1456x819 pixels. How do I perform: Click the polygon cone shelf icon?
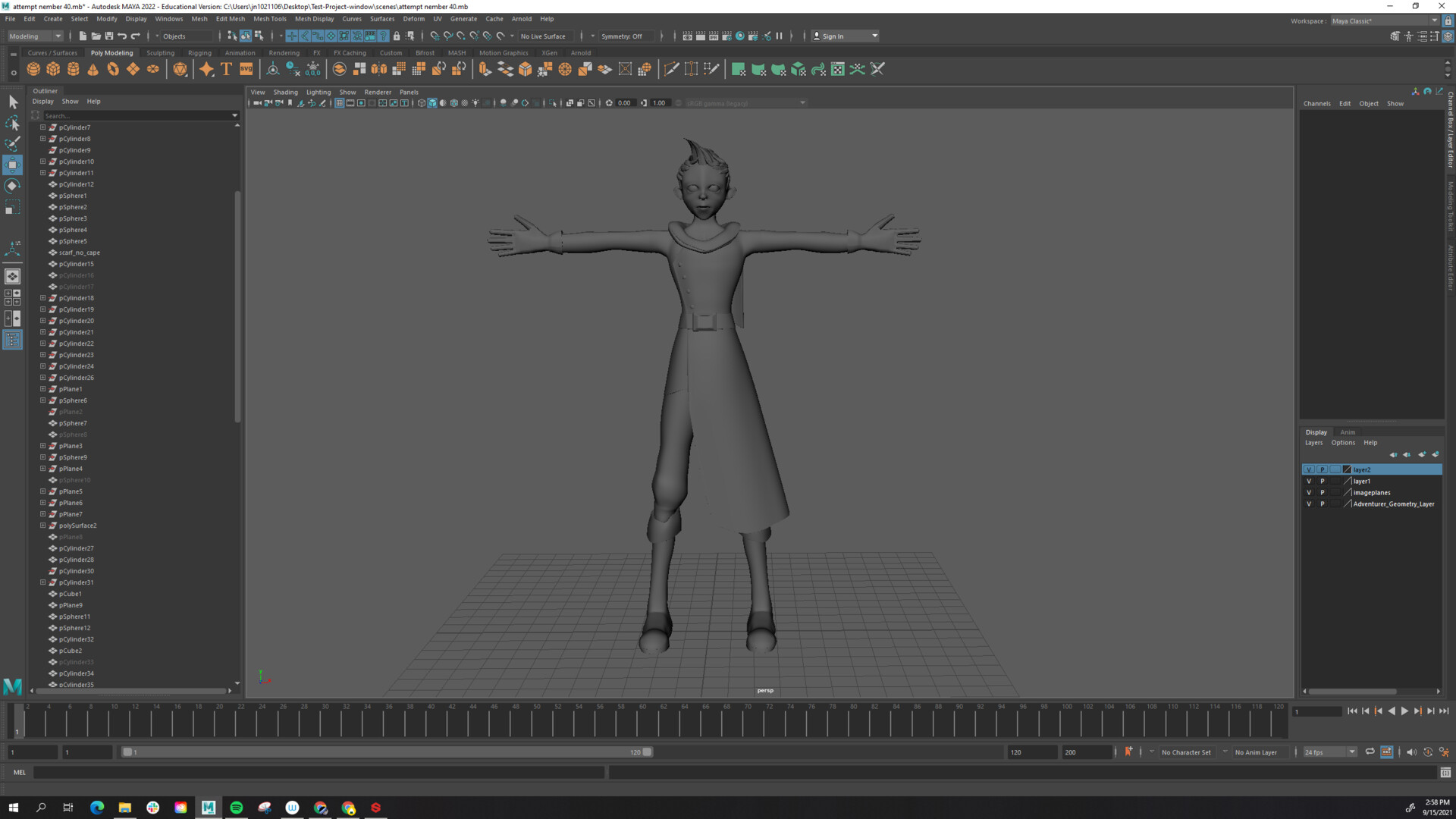[93, 69]
